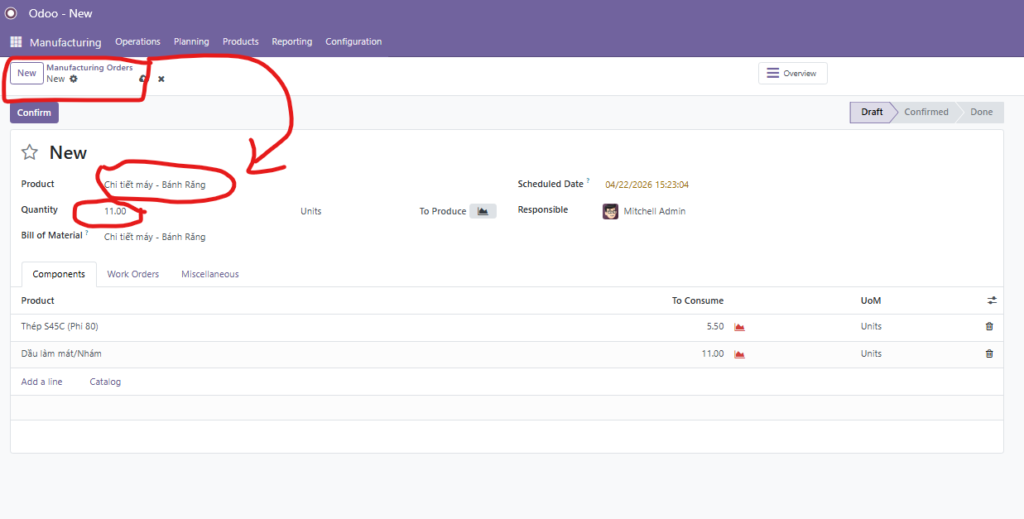The height and width of the screenshot is (519, 1024).
Task: Open column options toggle in components table
Action: 991,300
